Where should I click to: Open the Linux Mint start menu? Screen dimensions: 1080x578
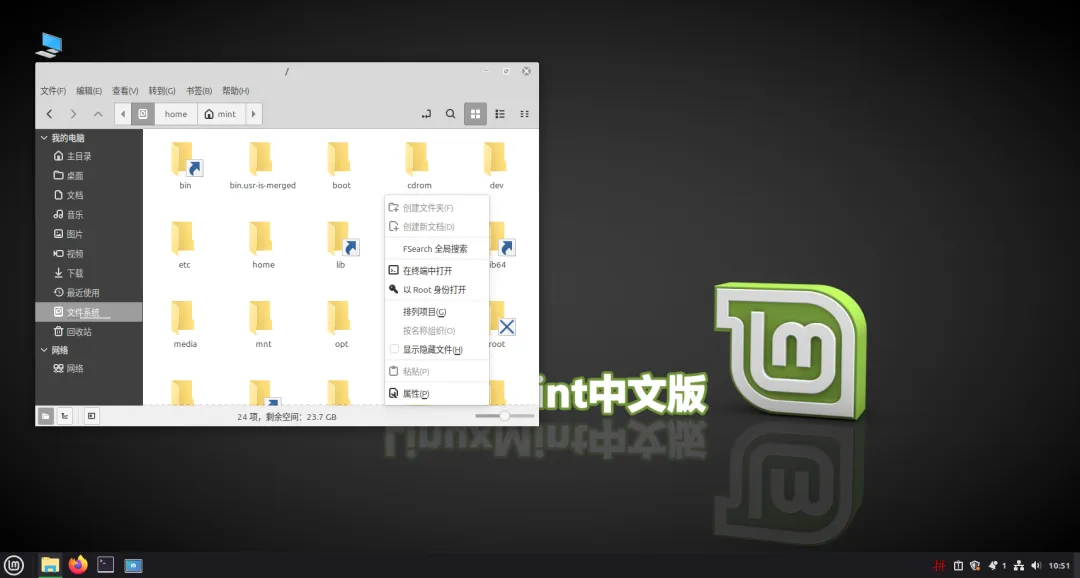[14, 566]
